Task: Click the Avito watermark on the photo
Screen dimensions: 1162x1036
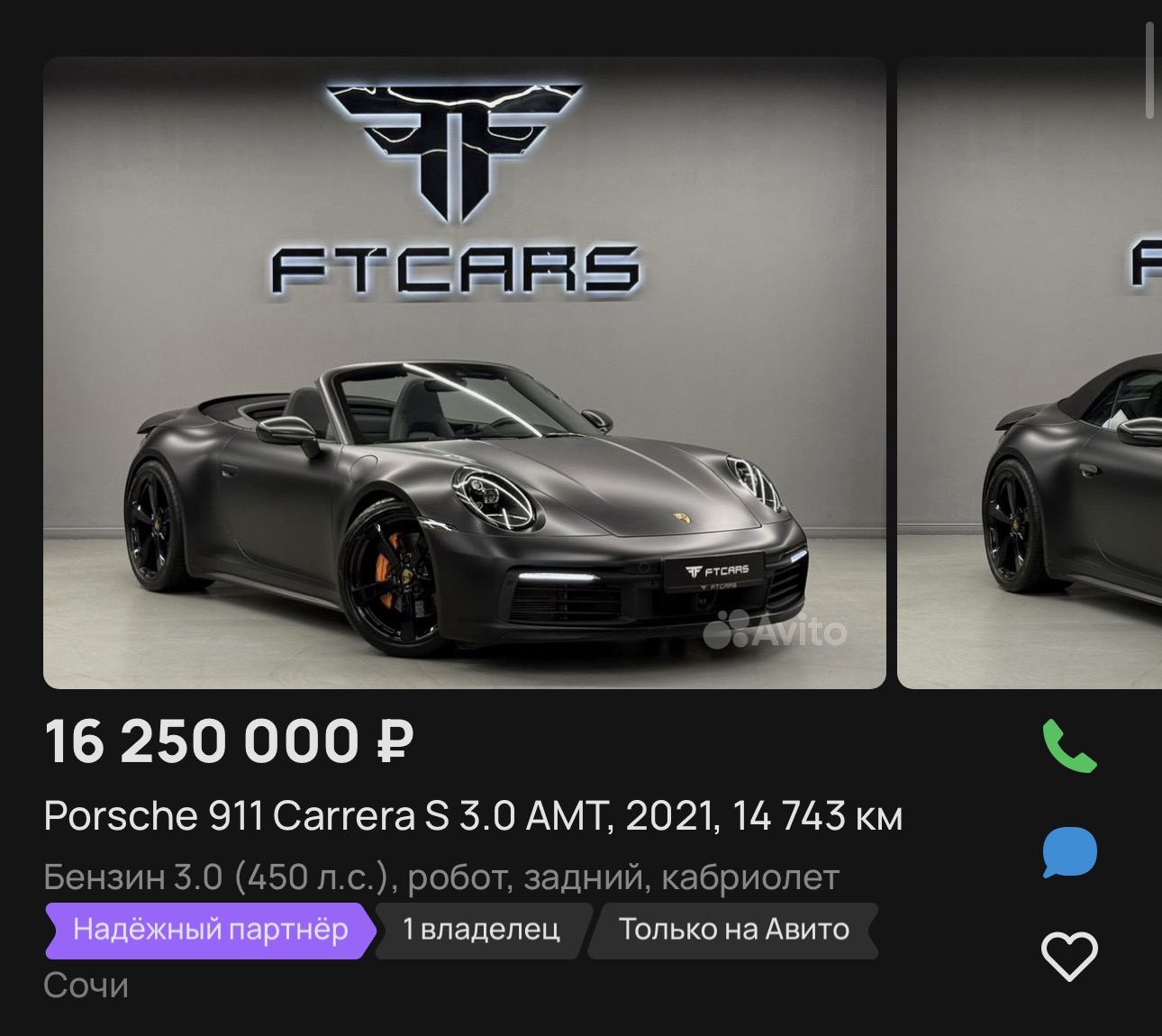Action: coord(775,630)
